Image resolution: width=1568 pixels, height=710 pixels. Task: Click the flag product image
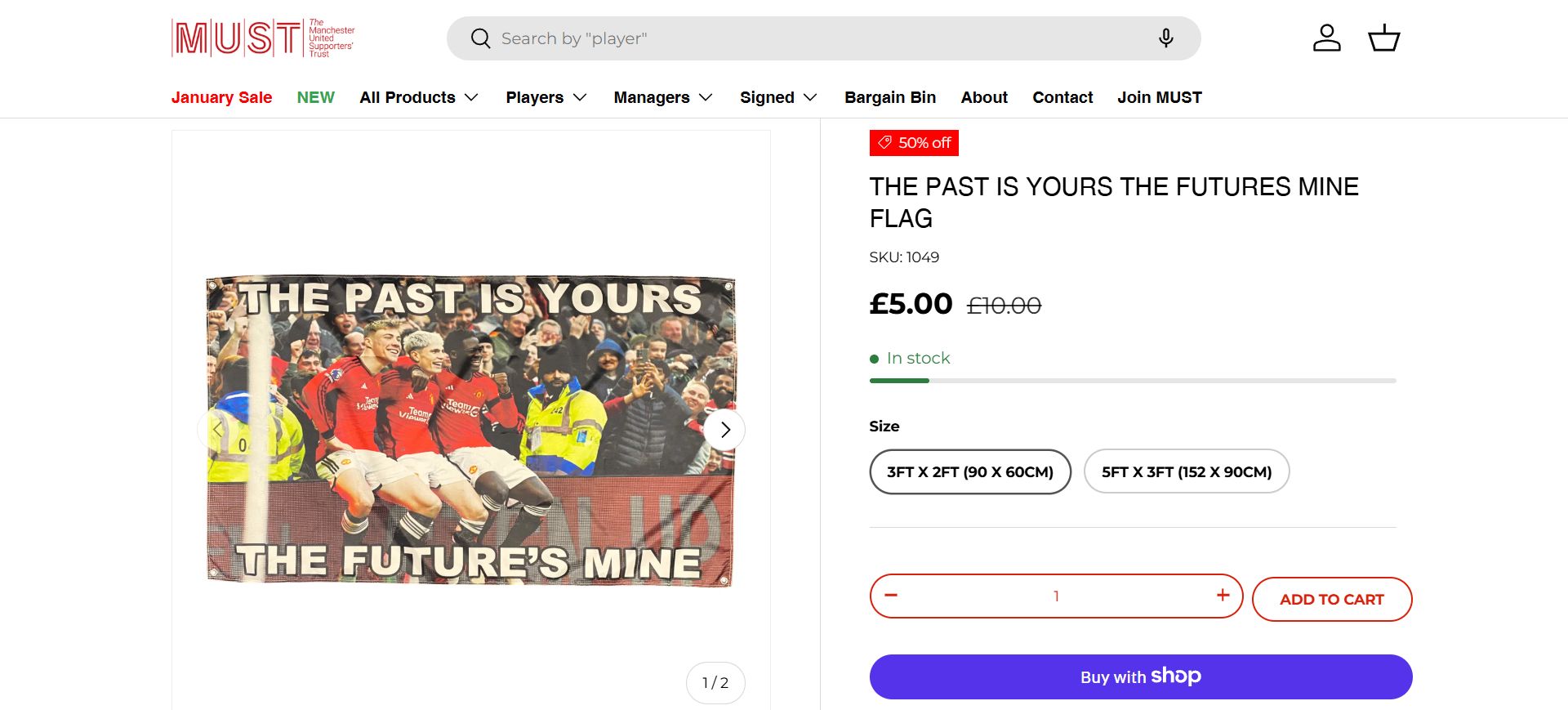[x=470, y=430]
